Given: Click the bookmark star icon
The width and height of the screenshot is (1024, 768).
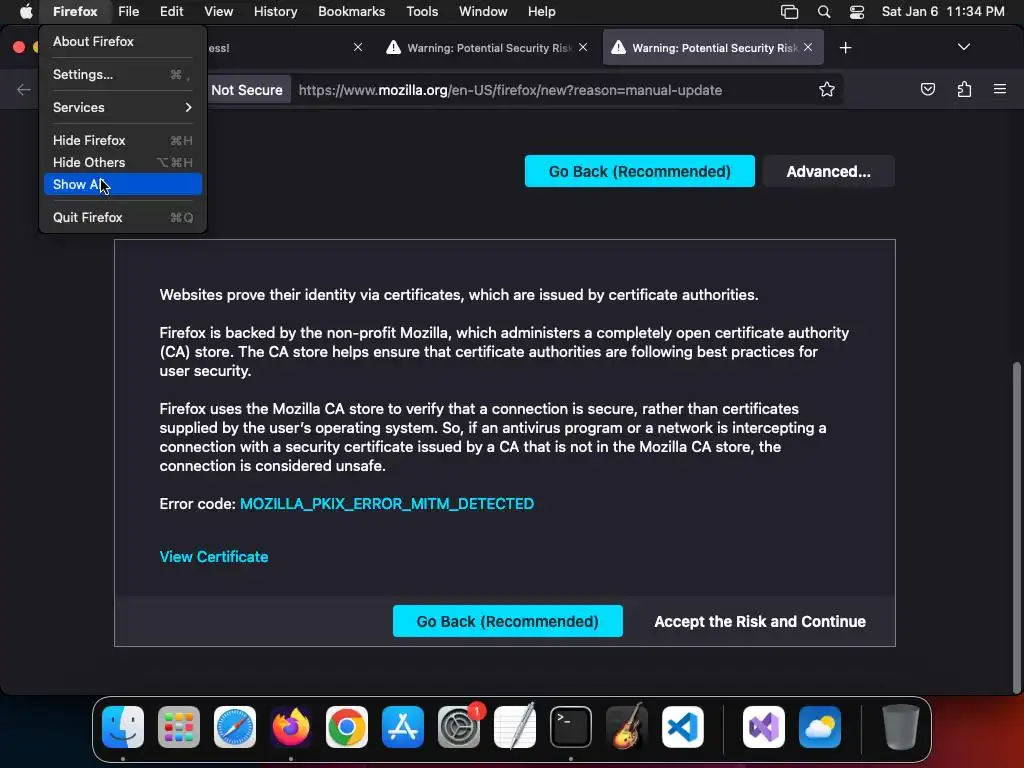Looking at the screenshot, I should click(826, 89).
